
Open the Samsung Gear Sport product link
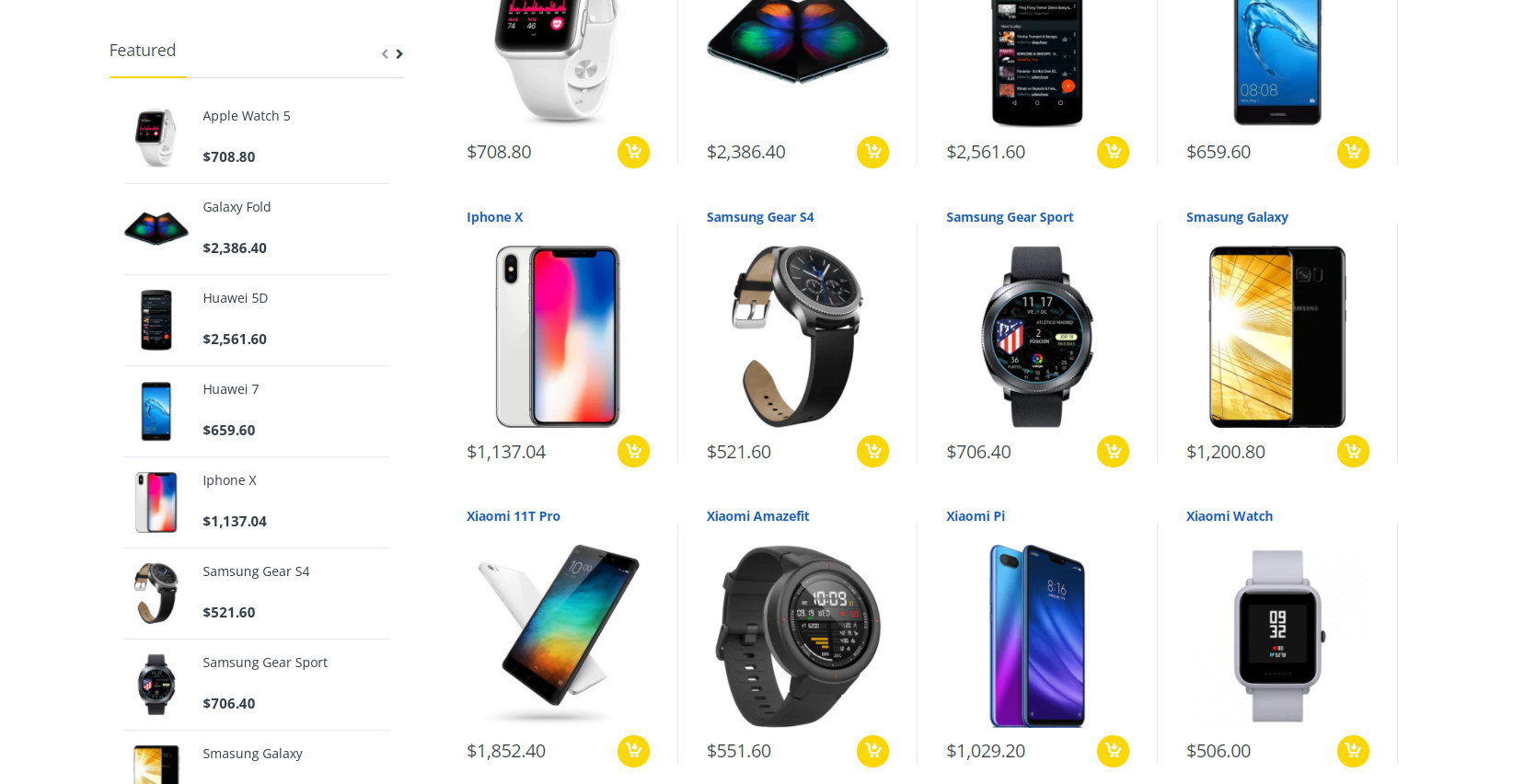pyautogui.click(x=1010, y=217)
